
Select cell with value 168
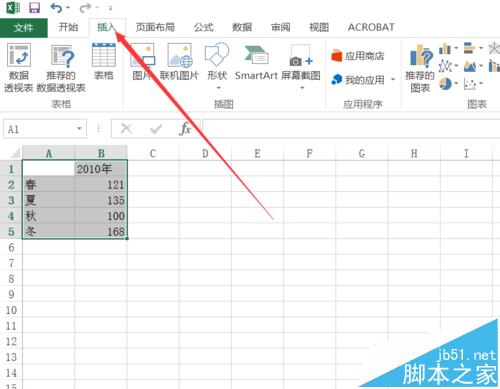point(101,231)
